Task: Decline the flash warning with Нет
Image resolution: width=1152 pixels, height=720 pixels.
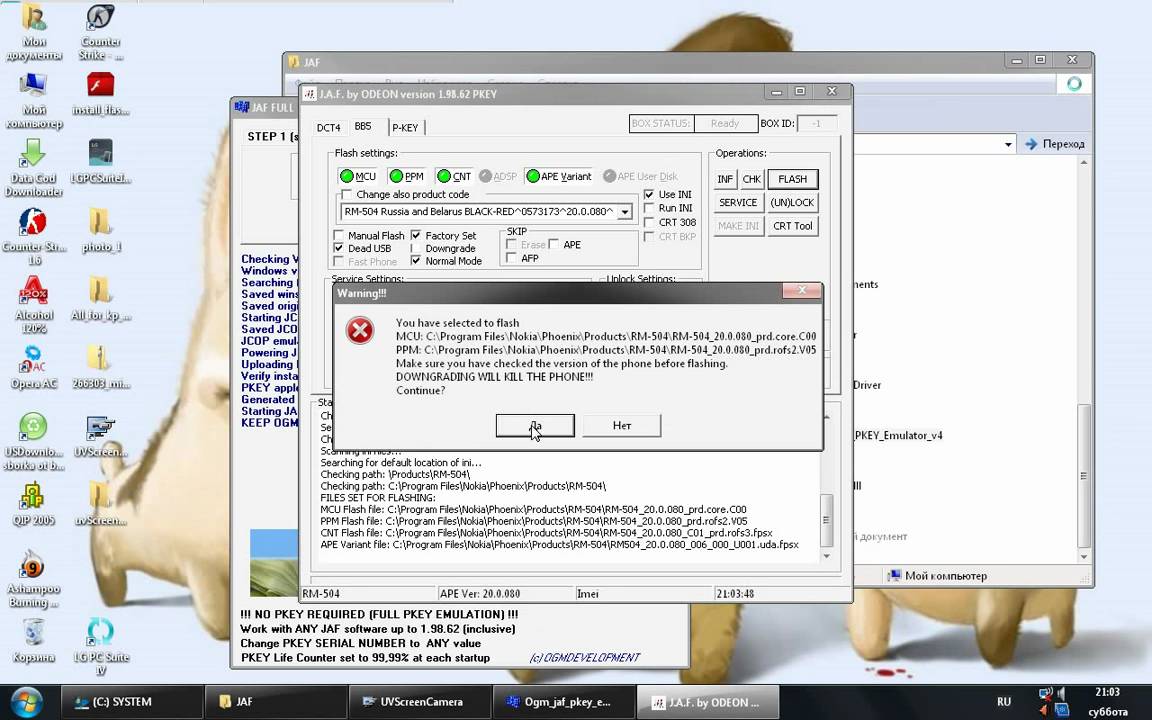Action: tap(622, 425)
